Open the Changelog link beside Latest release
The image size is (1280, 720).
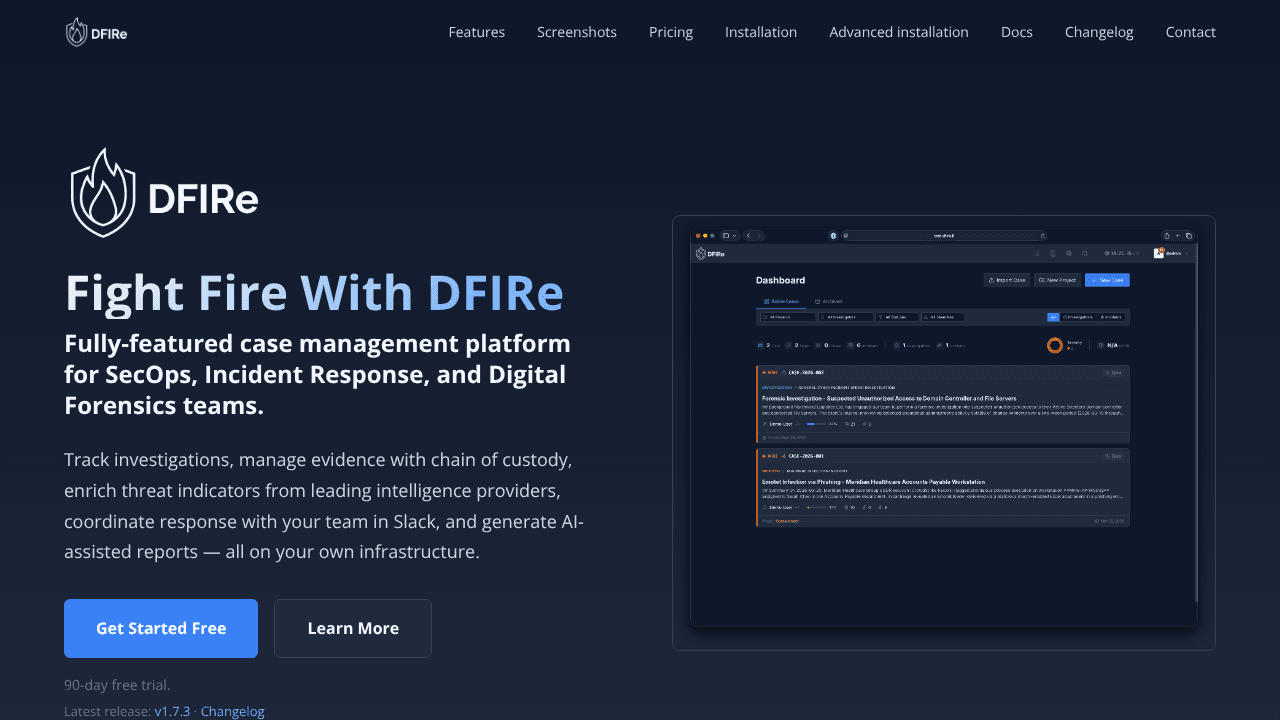[x=233, y=711]
